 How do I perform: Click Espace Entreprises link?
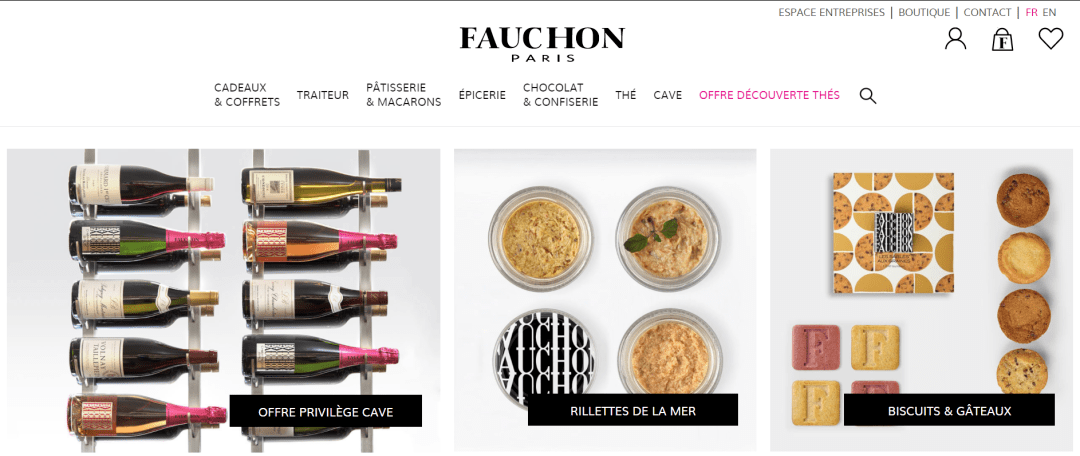pyautogui.click(x=831, y=12)
